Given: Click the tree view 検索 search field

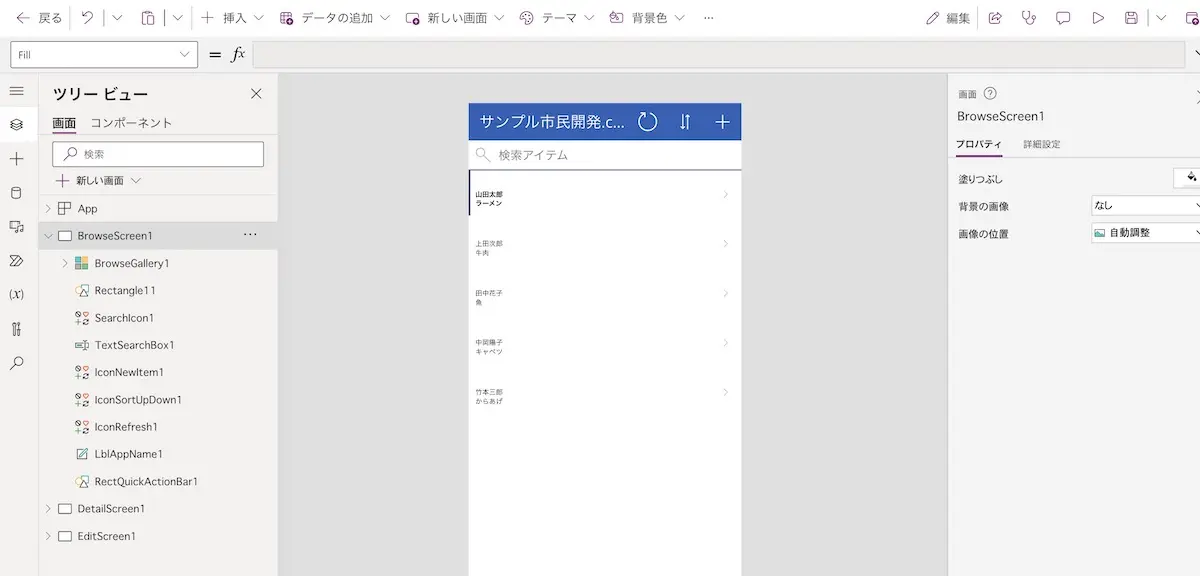Looking at the screenshot, I should click(158, 154).
